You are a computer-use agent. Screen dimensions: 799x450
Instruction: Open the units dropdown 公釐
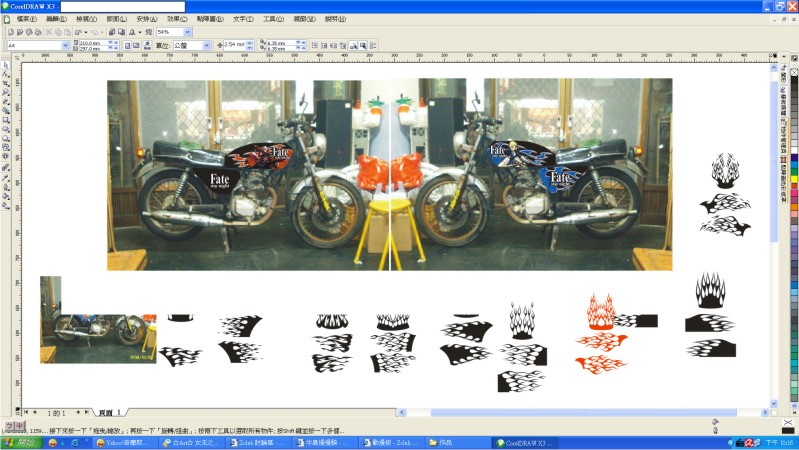point(206,45)
